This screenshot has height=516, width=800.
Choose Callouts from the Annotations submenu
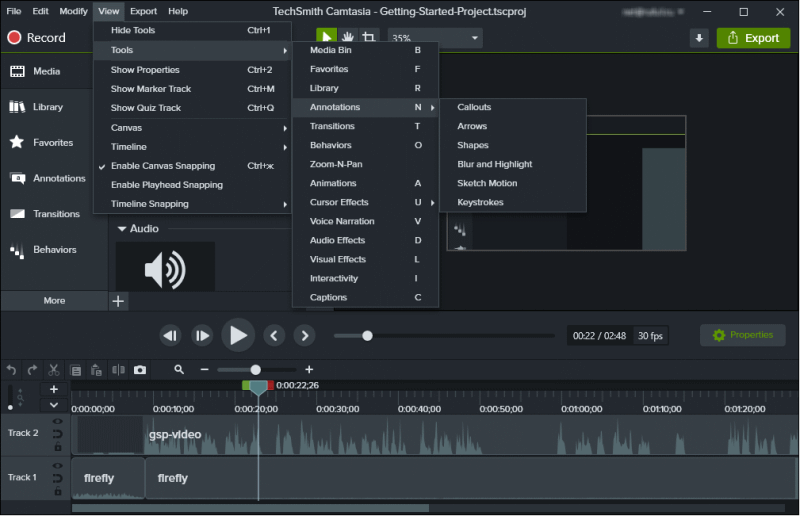coord(474,107)
